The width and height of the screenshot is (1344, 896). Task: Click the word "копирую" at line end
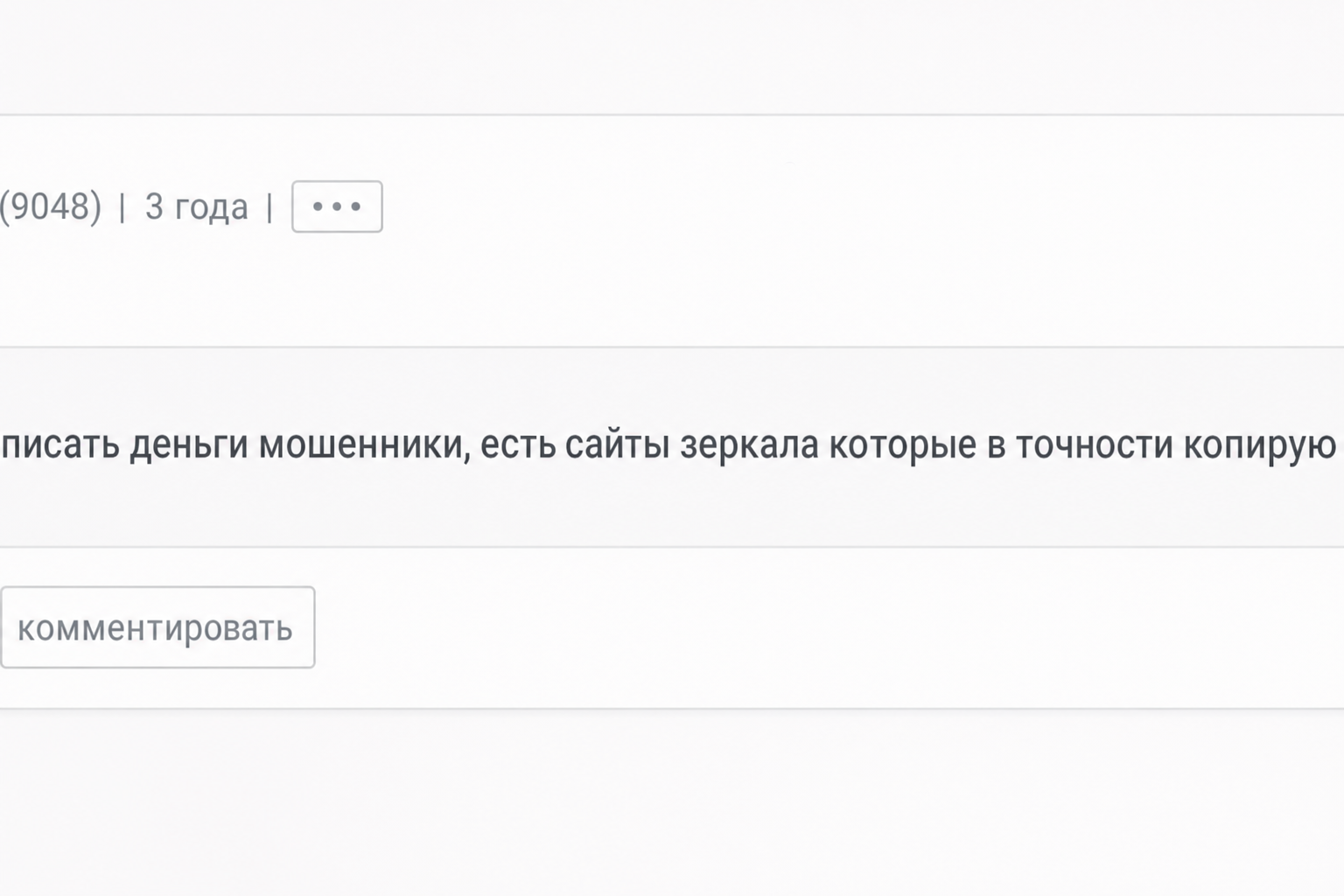coord(1260,446)
